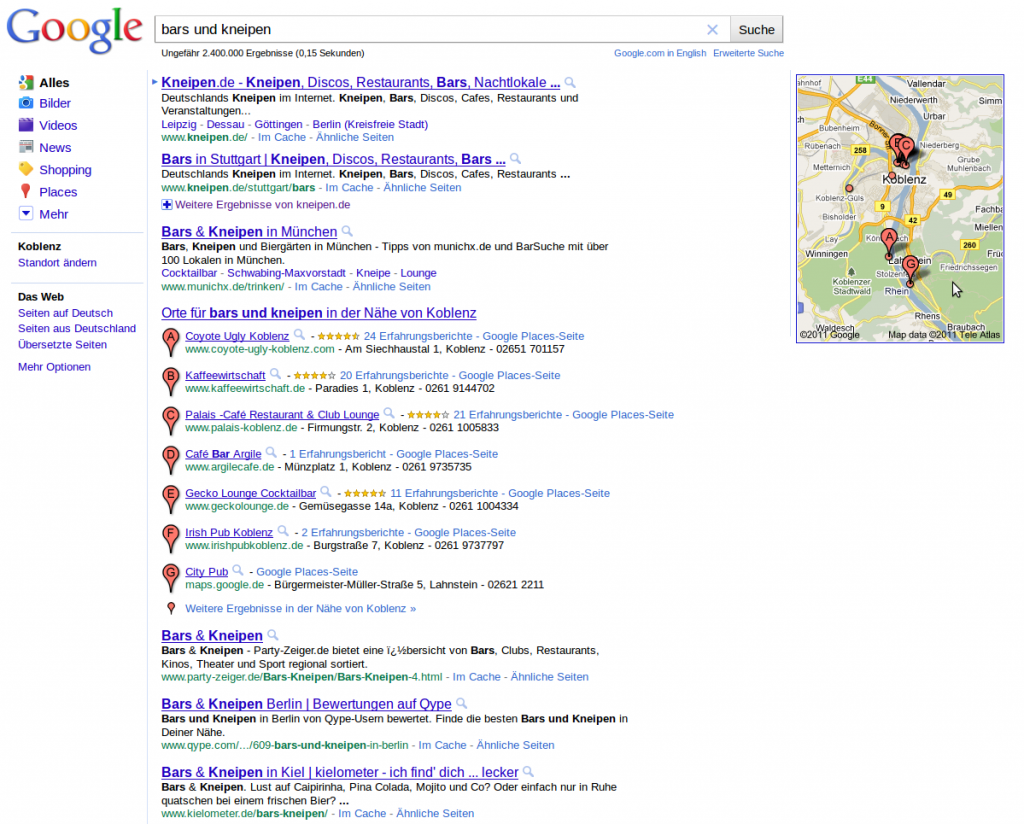Switch to Shopping search category
1024x824 pixels.
point(65,170)
